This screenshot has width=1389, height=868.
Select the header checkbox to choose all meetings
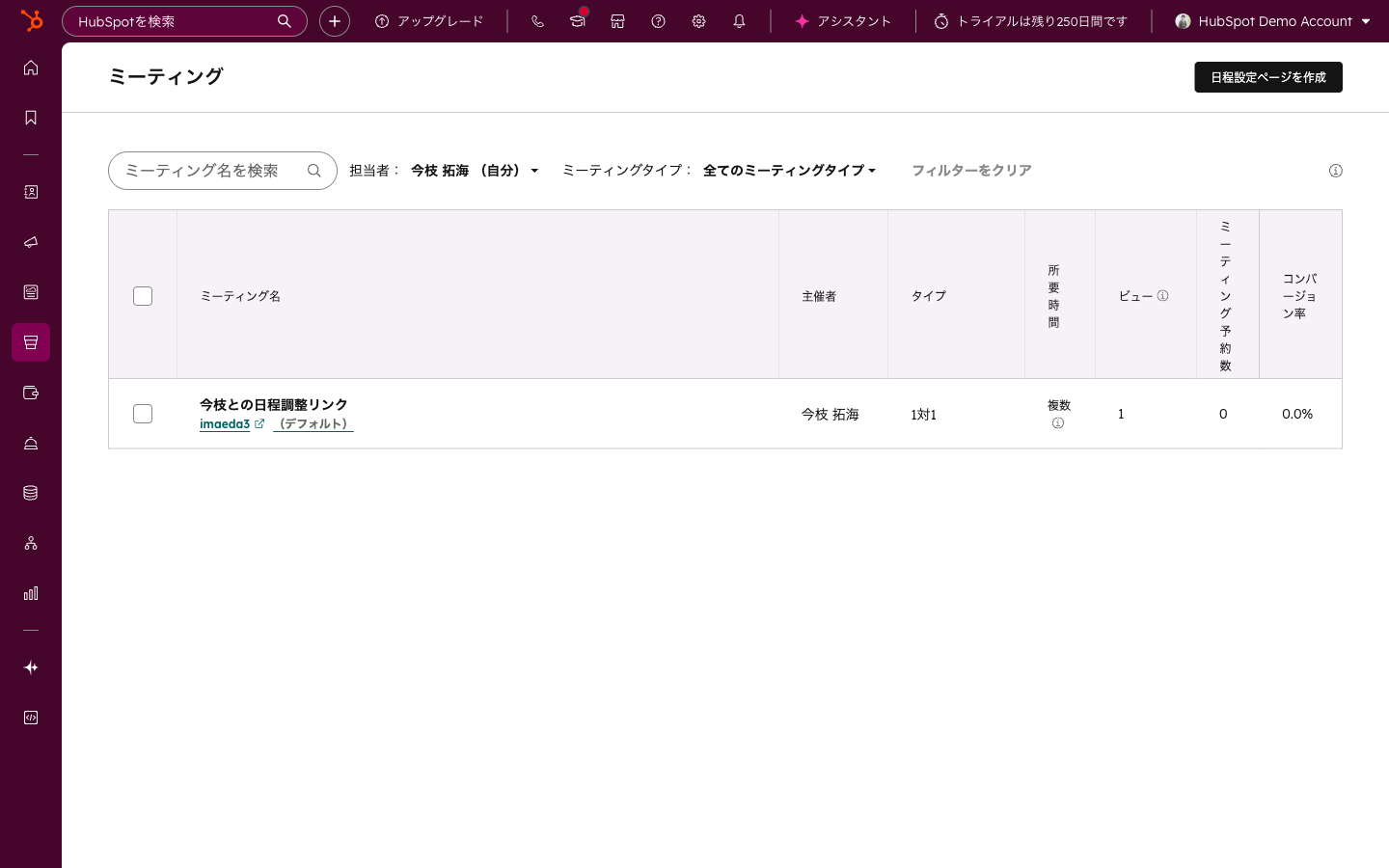142,296
